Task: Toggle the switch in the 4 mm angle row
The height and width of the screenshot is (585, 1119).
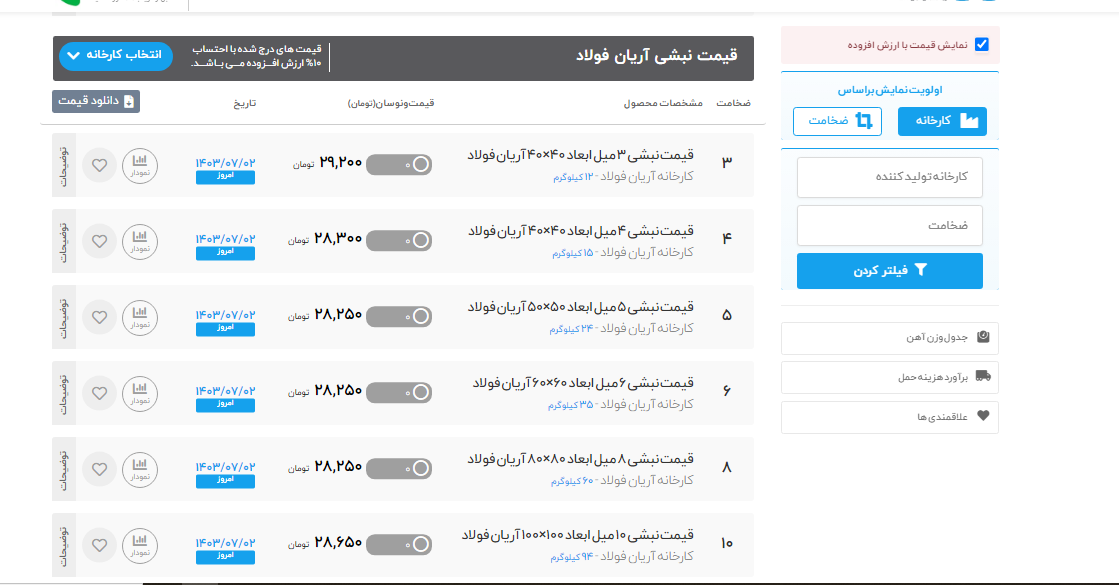Action: pyautogui.click(x=400, y=241)
